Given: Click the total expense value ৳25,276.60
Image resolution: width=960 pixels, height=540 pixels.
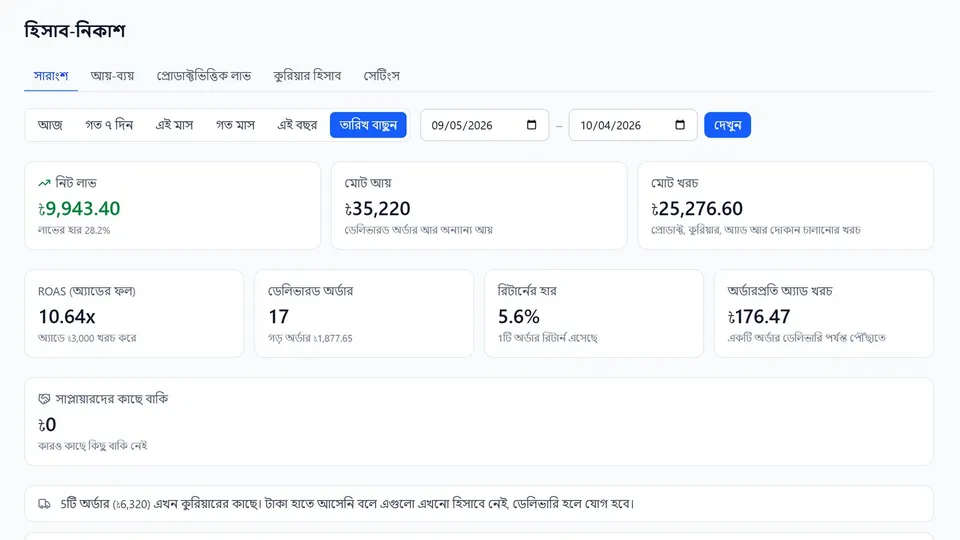Looking at the screenshot, I should 697,209.
